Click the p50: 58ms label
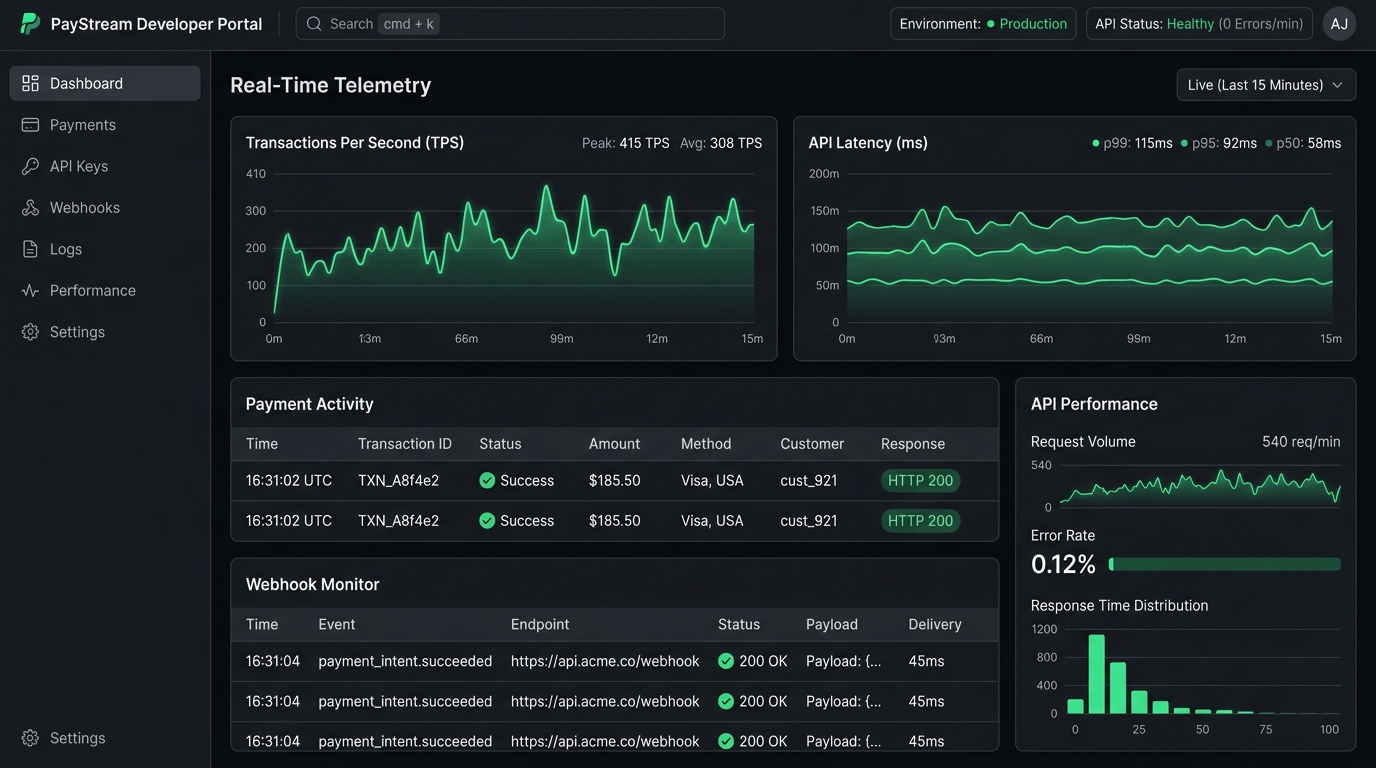Screen dimensions: 1376x768 click(x=1309, y=143)
